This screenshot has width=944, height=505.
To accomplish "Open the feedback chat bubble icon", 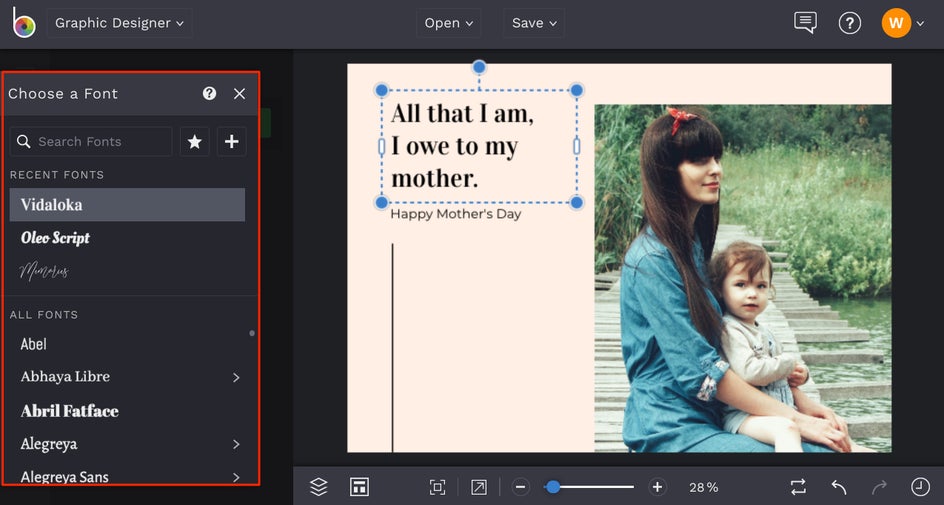I will pos(805,23).
